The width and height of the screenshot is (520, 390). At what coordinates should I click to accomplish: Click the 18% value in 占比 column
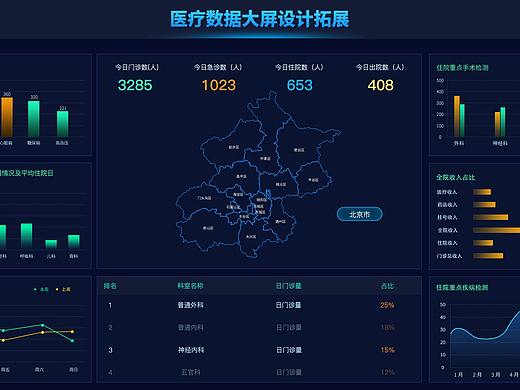coord(387,328)
